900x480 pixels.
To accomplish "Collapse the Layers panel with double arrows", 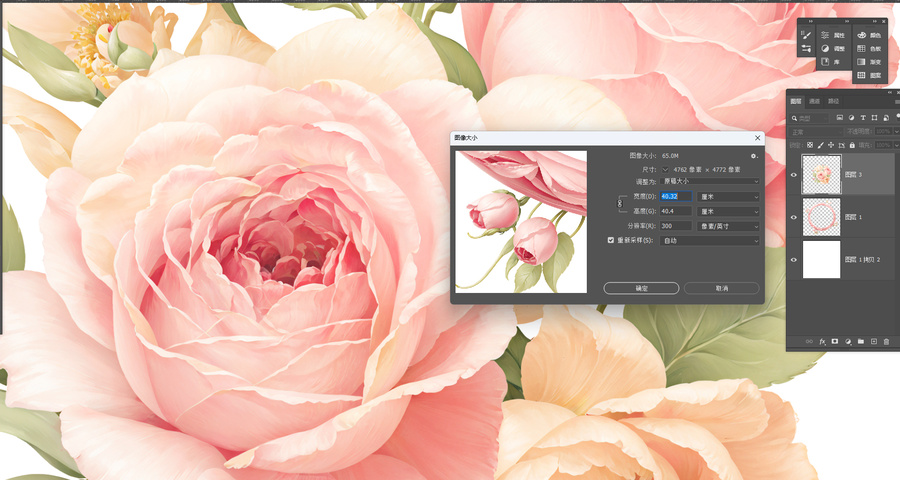I will [890, 92].
